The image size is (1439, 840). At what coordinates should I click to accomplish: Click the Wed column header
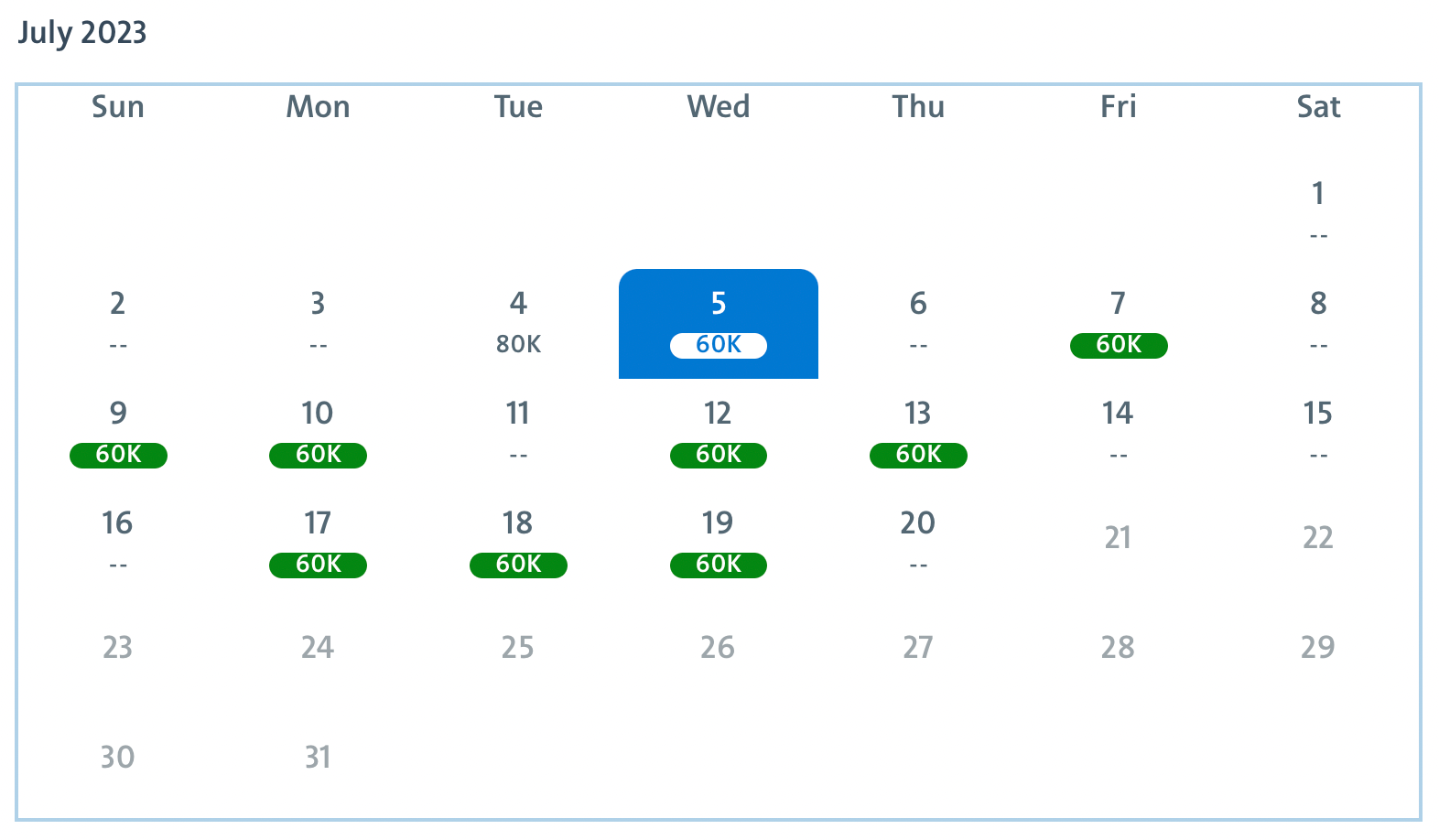[x=718, y=107]
